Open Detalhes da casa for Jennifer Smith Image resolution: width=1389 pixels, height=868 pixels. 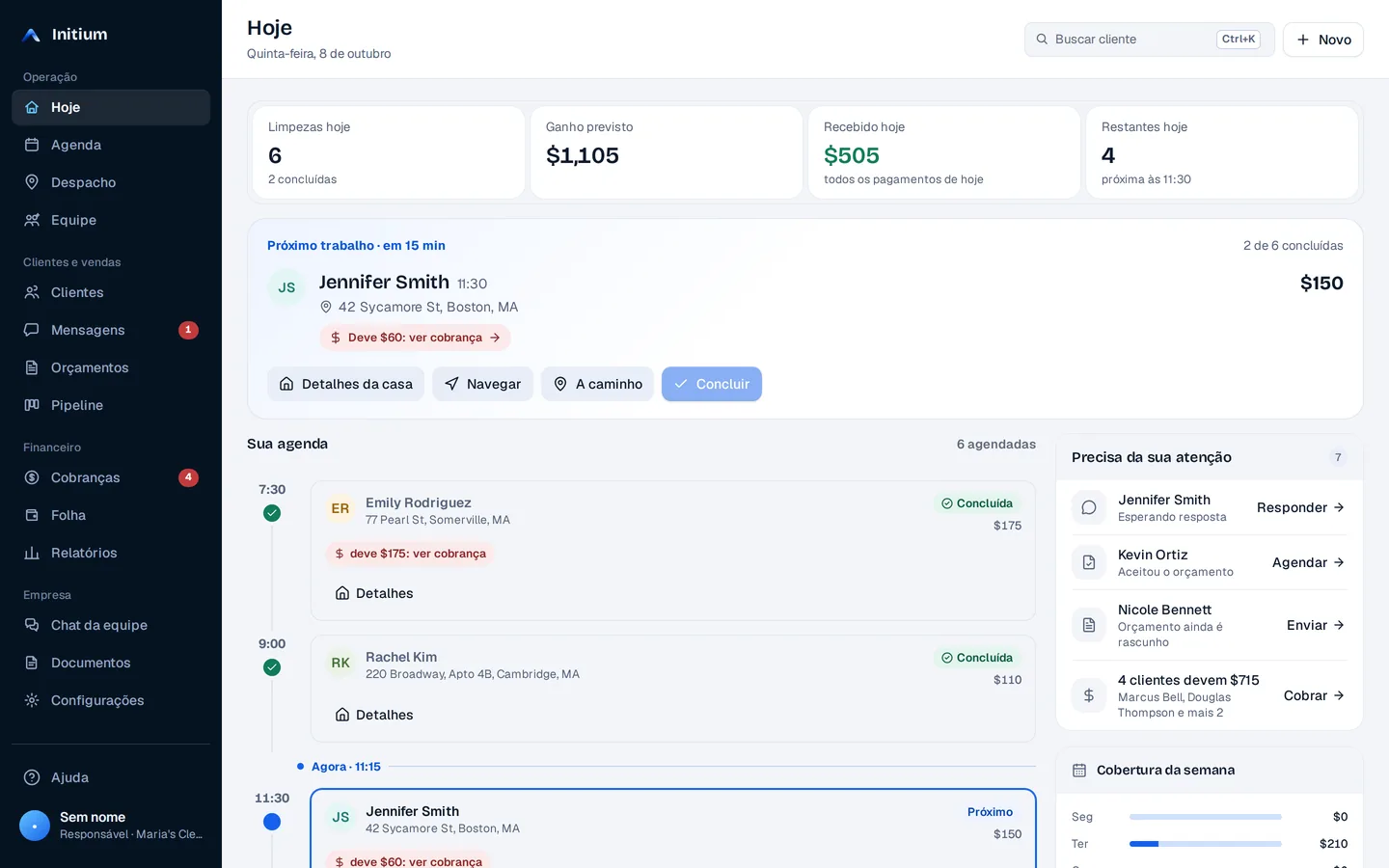point(345,384)
